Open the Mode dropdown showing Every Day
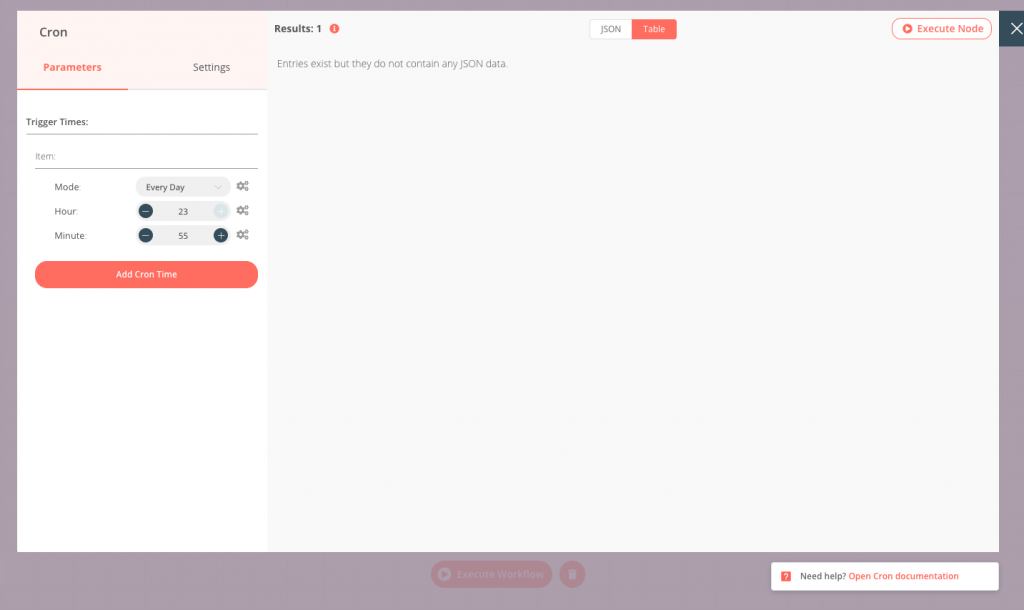The image size is (1024, 610). pos(183,187)
